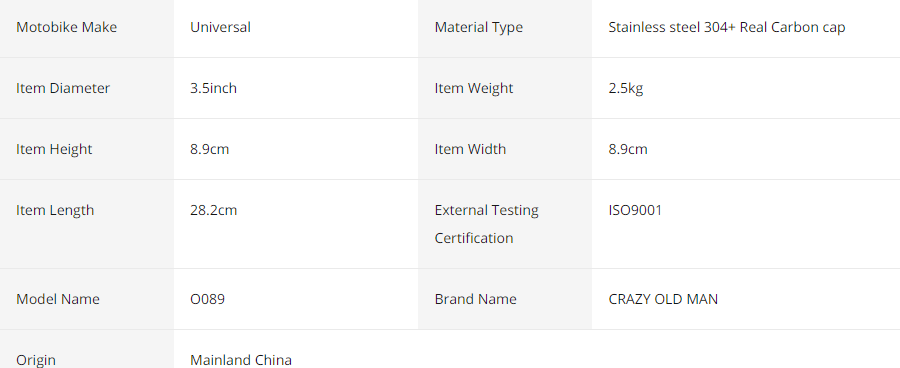Select the 3.5inch diameter value

(214, 88)
